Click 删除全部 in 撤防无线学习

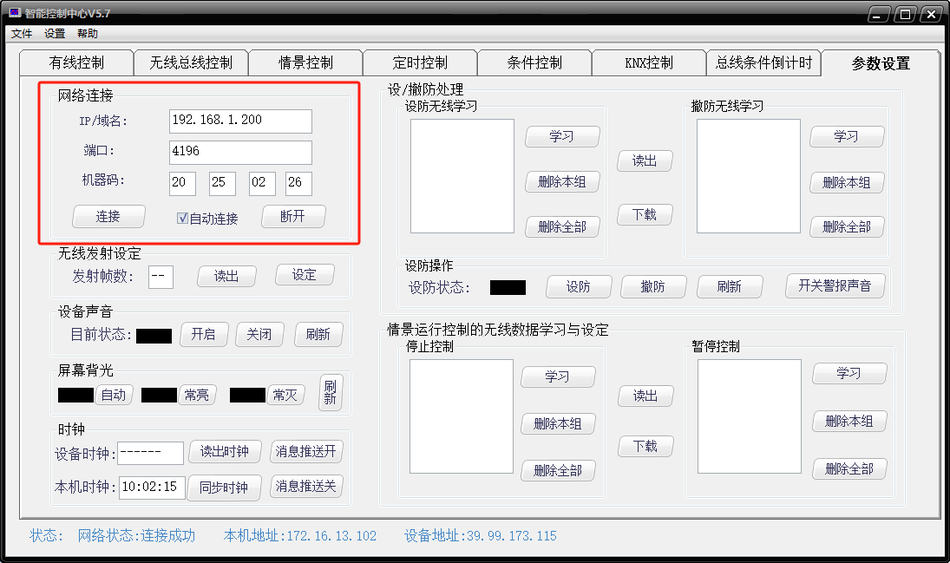click(846, 227)
